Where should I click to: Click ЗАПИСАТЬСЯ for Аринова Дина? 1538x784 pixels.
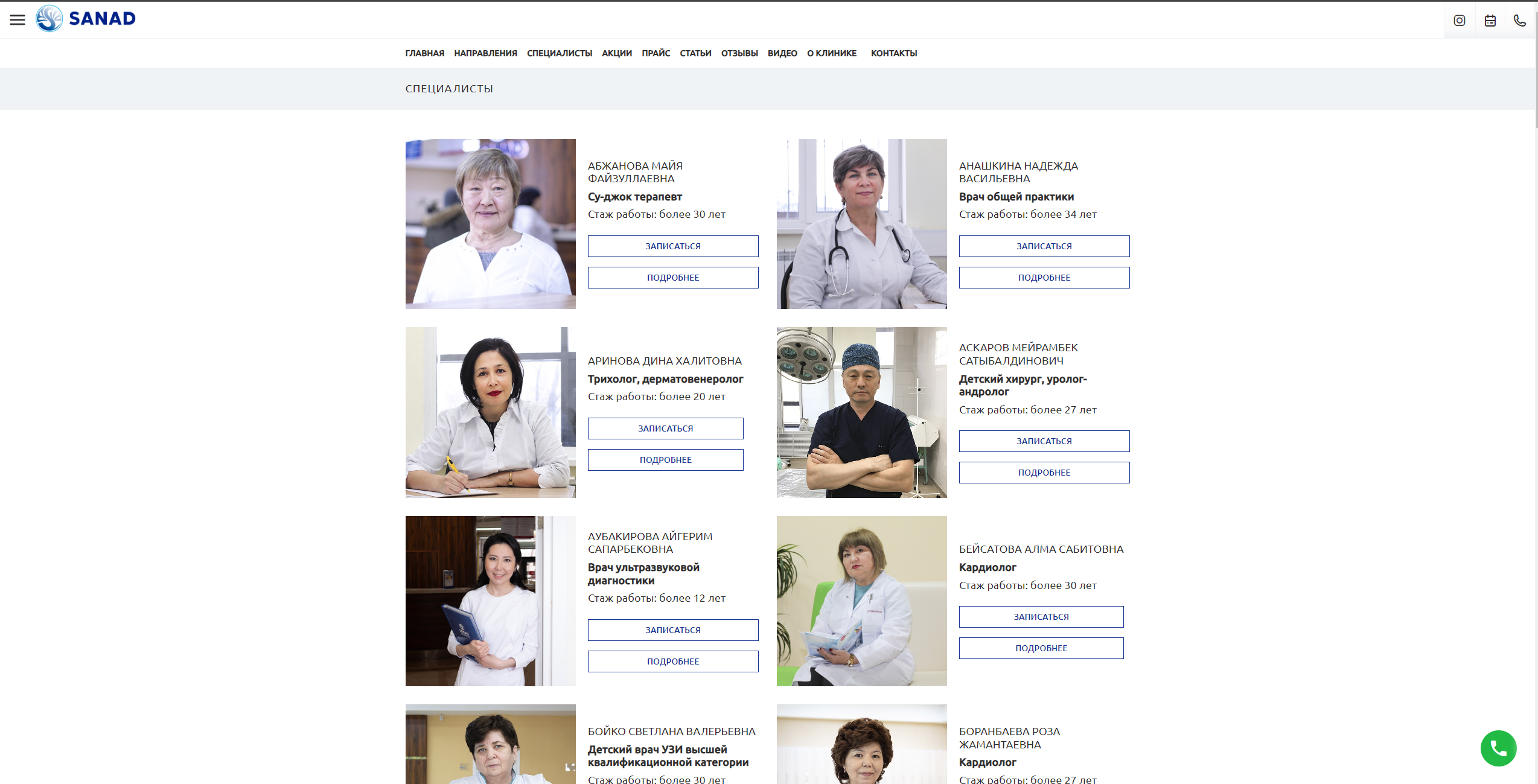pyautogui.click(x=666, y=429)
